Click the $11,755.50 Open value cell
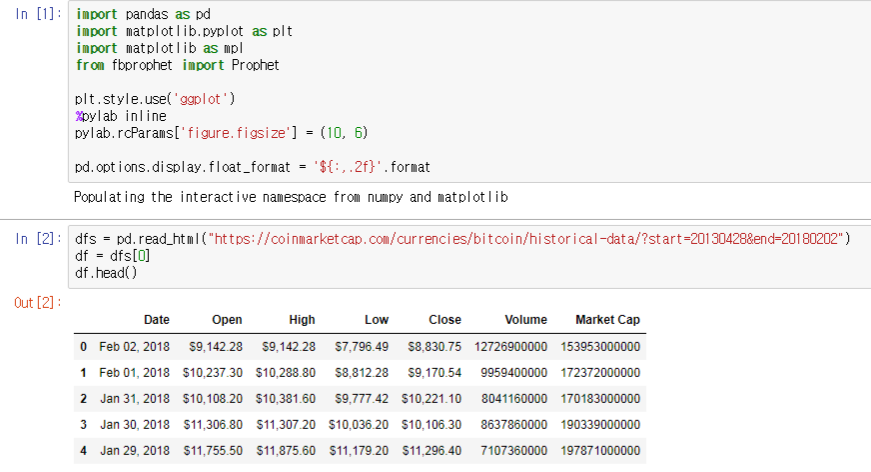 point(209,451)
